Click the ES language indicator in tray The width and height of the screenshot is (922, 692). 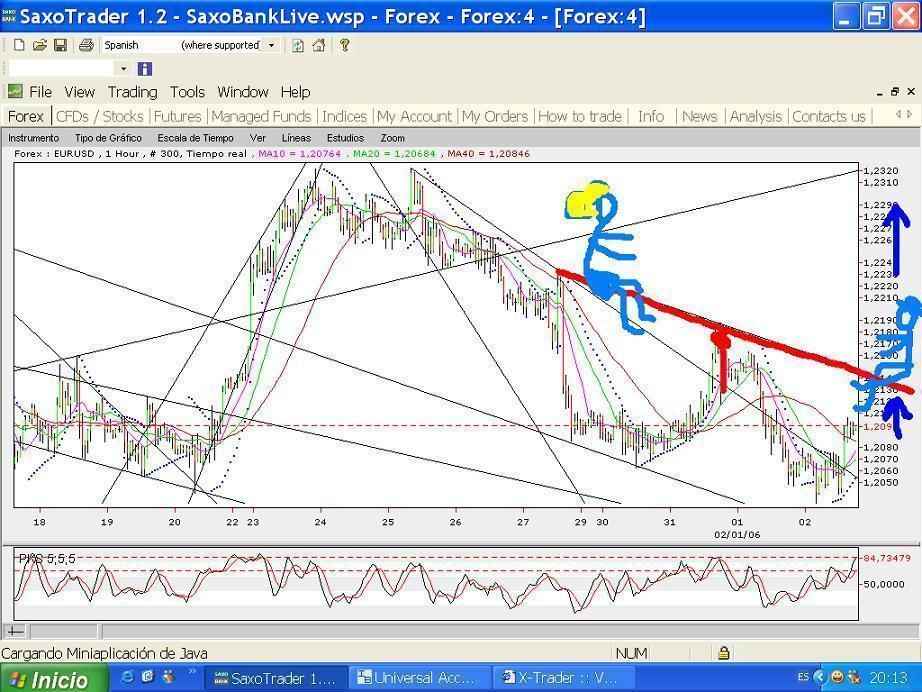(x=803, y=677)
